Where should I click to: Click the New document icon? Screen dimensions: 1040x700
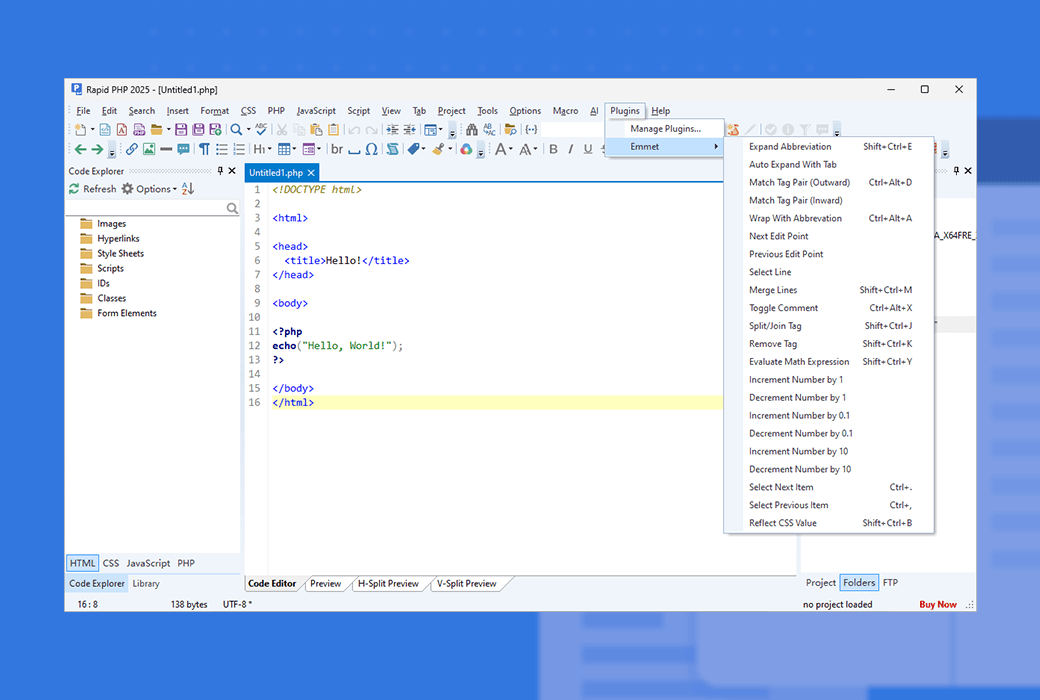point(80,129)
